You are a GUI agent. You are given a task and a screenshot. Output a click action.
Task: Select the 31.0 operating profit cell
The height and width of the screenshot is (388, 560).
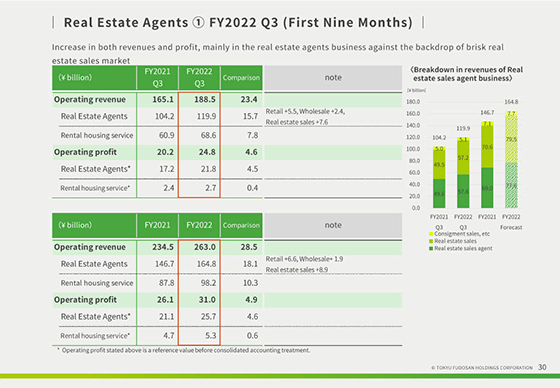click(x=207, y=299)
